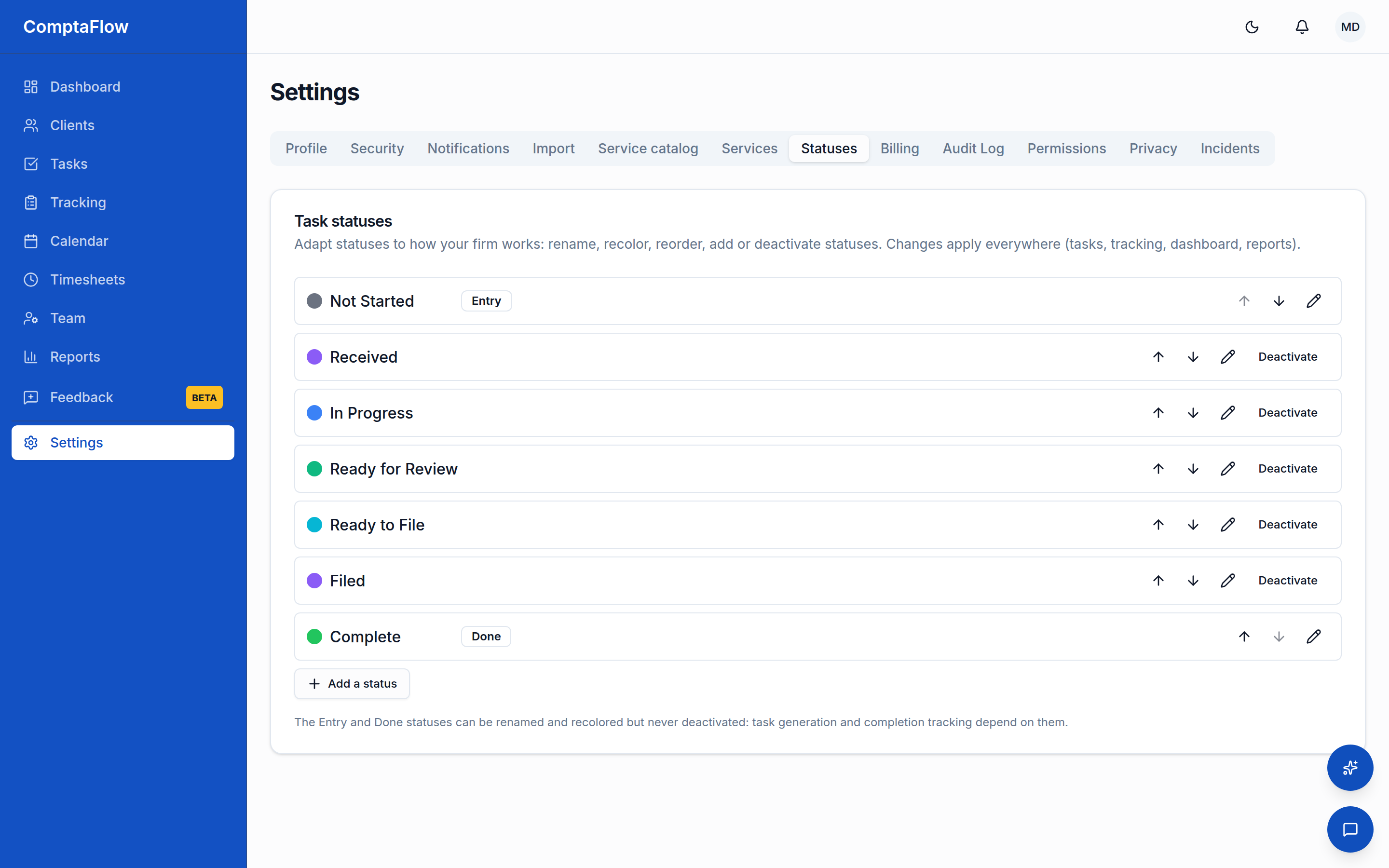This screenshot has height=868, width=1389.
Task: Move Ready for Review up
Action: point(1158,469)
